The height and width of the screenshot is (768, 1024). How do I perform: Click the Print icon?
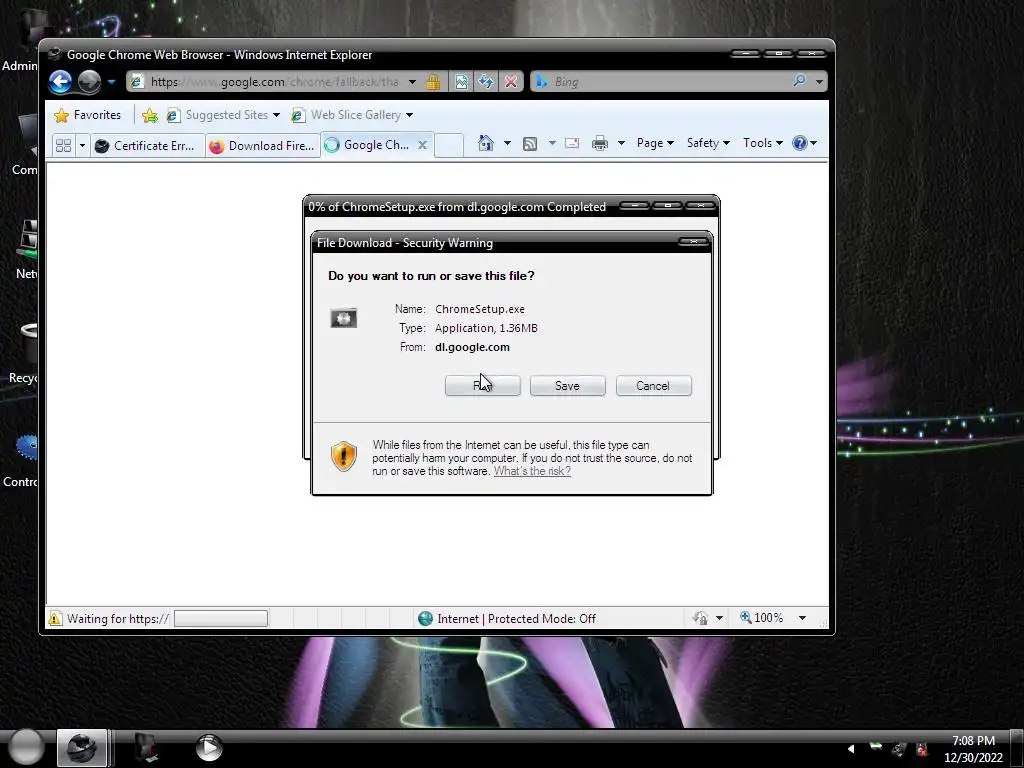point(600,143)
